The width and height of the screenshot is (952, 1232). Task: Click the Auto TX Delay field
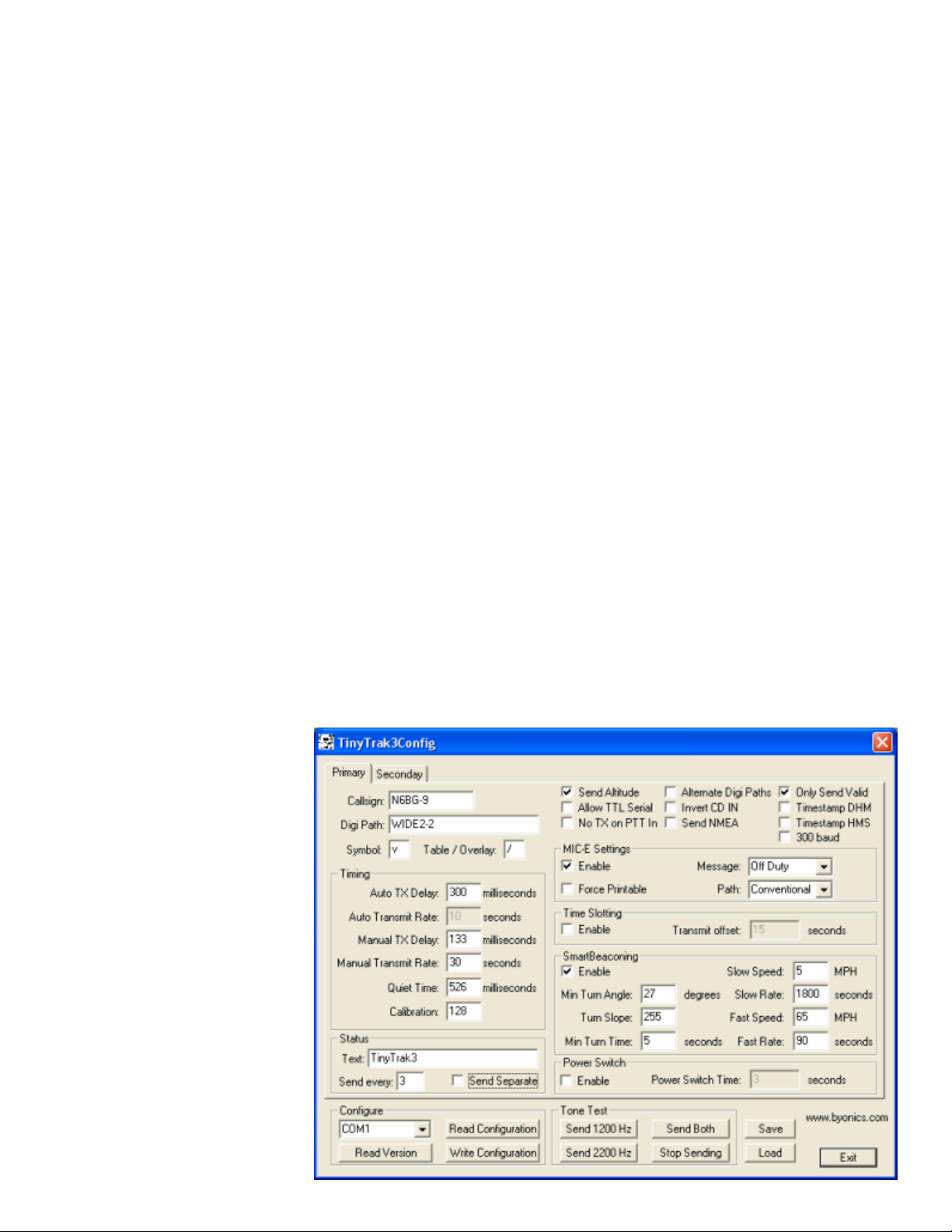click(463, 892)
